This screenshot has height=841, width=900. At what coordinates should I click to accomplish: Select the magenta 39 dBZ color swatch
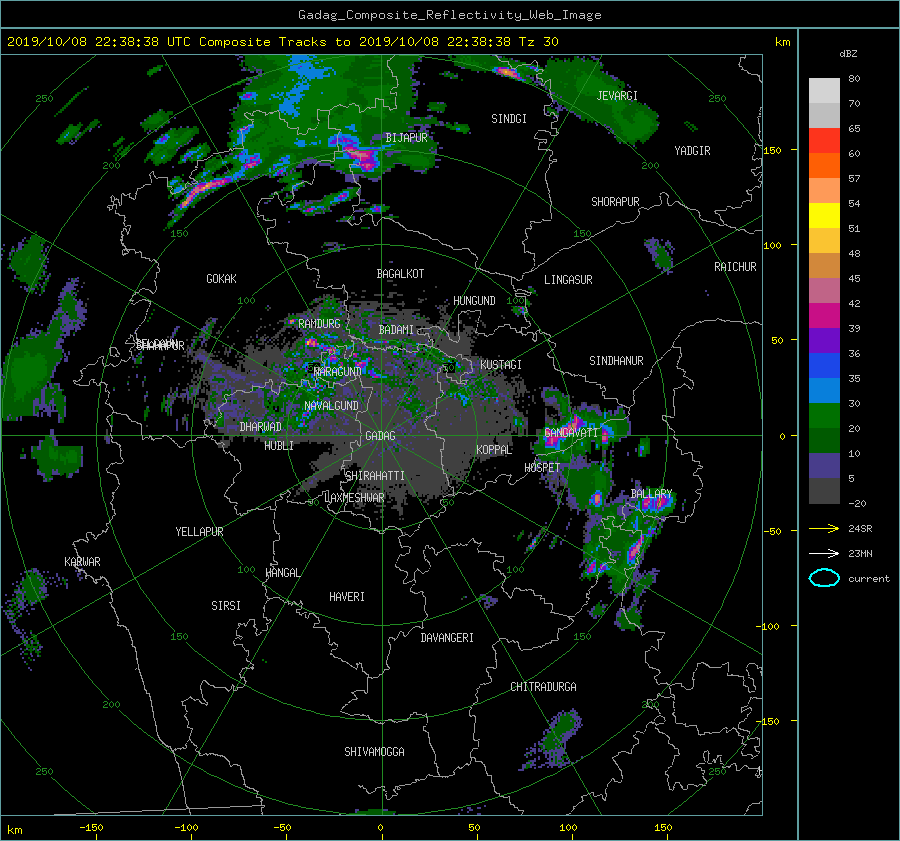coord(824,316)
